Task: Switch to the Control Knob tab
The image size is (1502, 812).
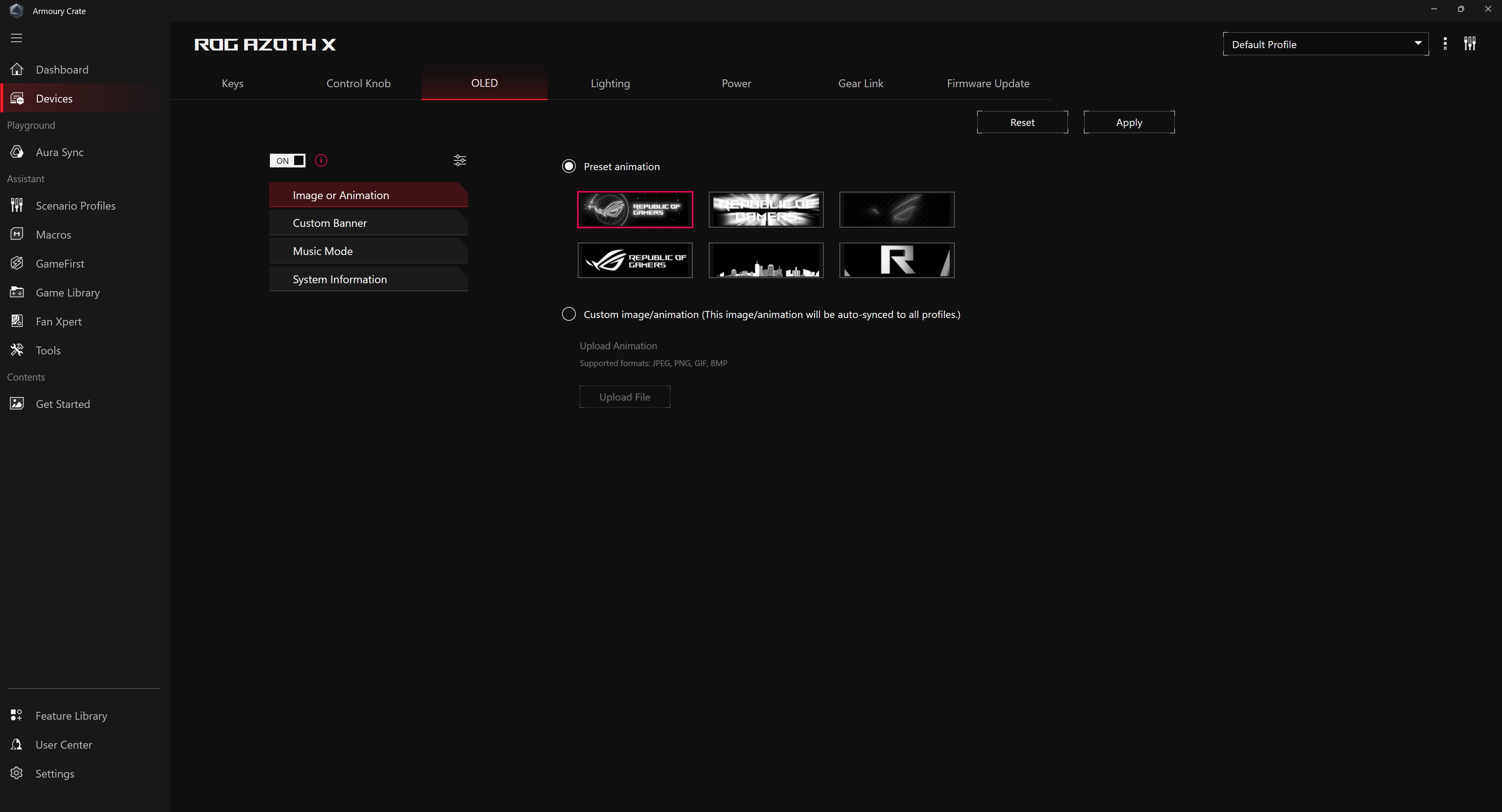Action: 359,83
